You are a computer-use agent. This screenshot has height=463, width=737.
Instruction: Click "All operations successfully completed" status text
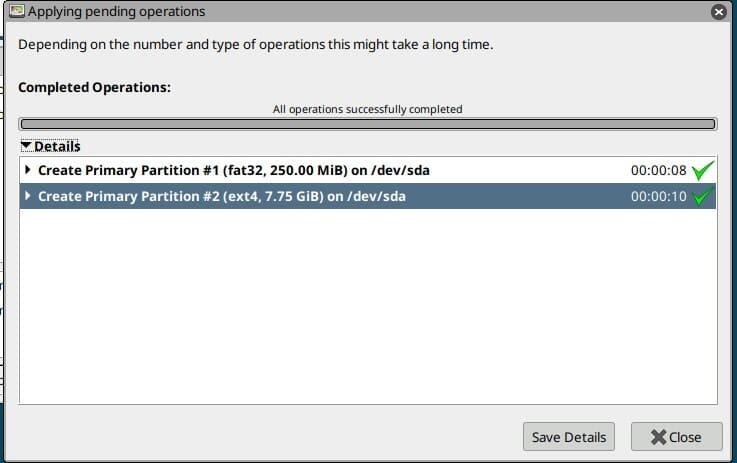[x=368, y=109]
